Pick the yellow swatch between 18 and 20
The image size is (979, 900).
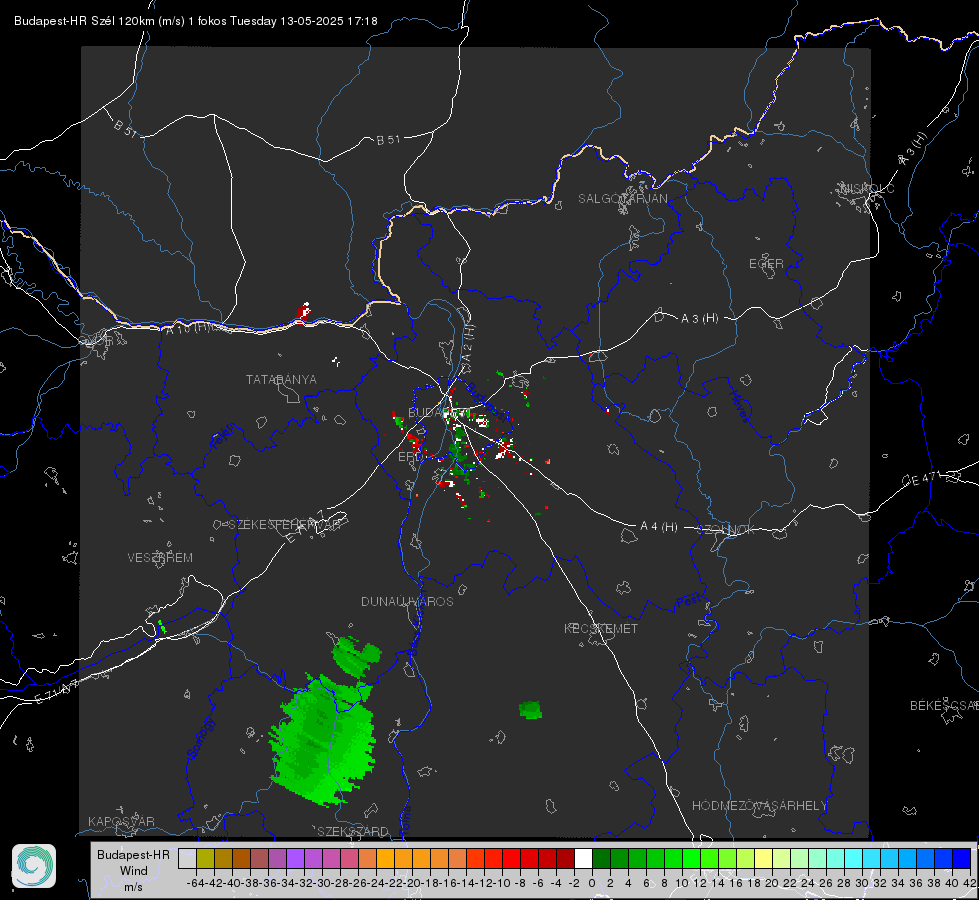point(764,858)
